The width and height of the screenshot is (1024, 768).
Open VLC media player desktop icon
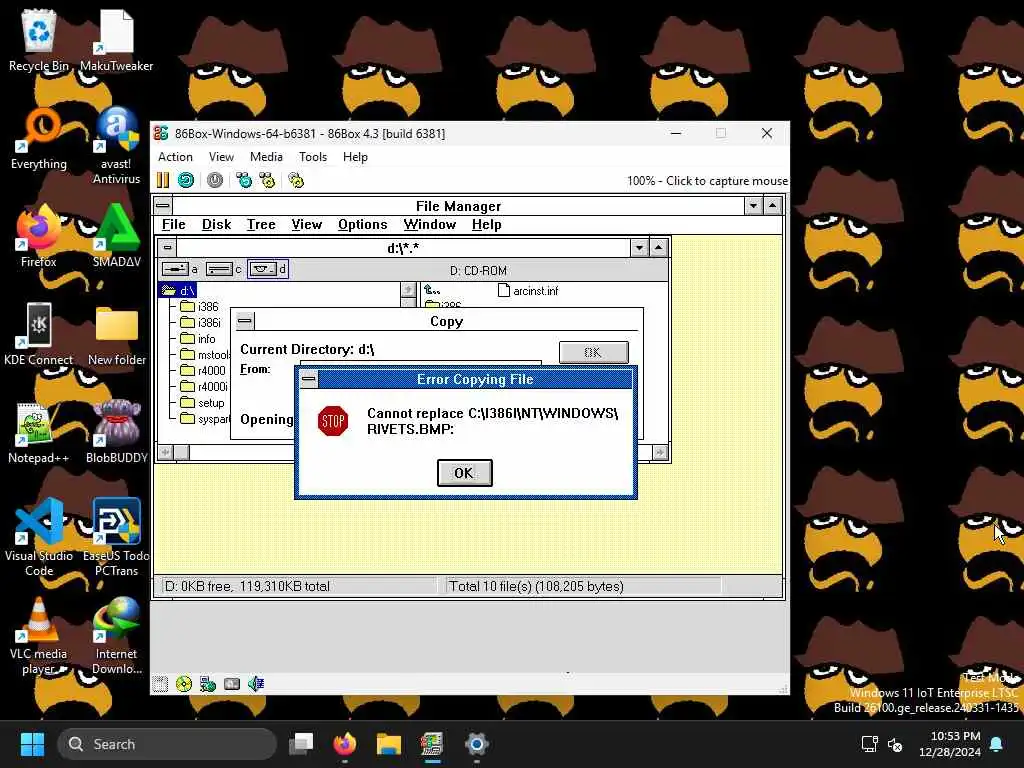pos(39,635)
